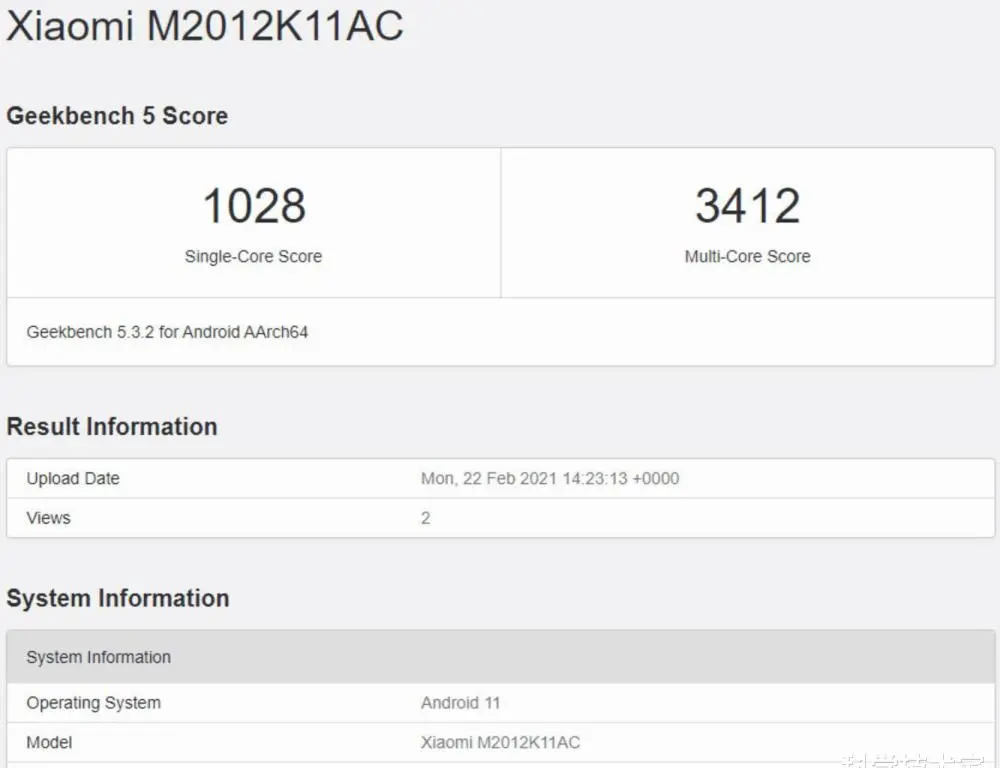The width and height of the screenshot is (1000, 768).
Task: Click the single-core value 1028
Action: (254, 206)
